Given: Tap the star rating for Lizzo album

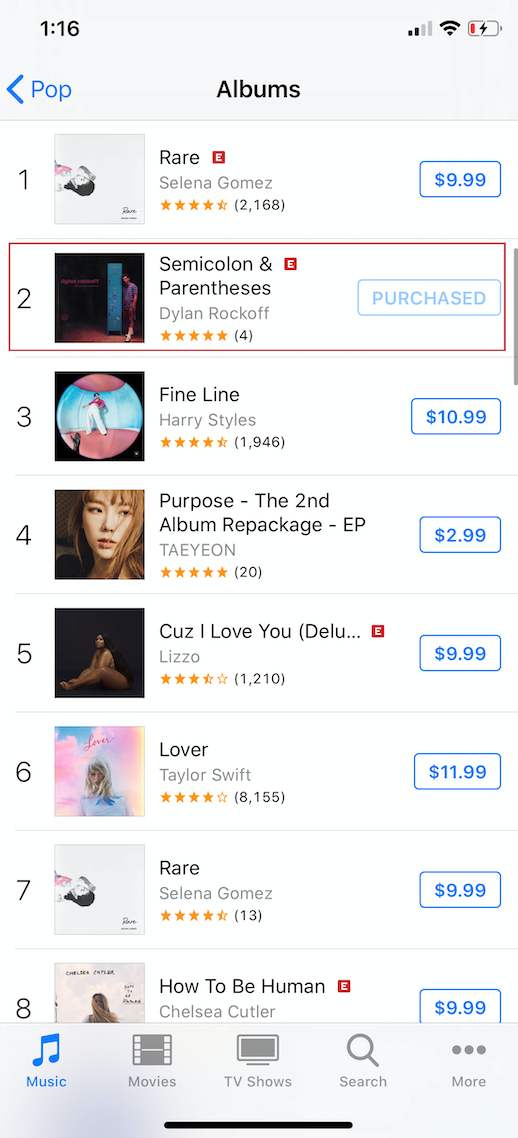Looking at the screenshot, I should [x=193, y=679].
